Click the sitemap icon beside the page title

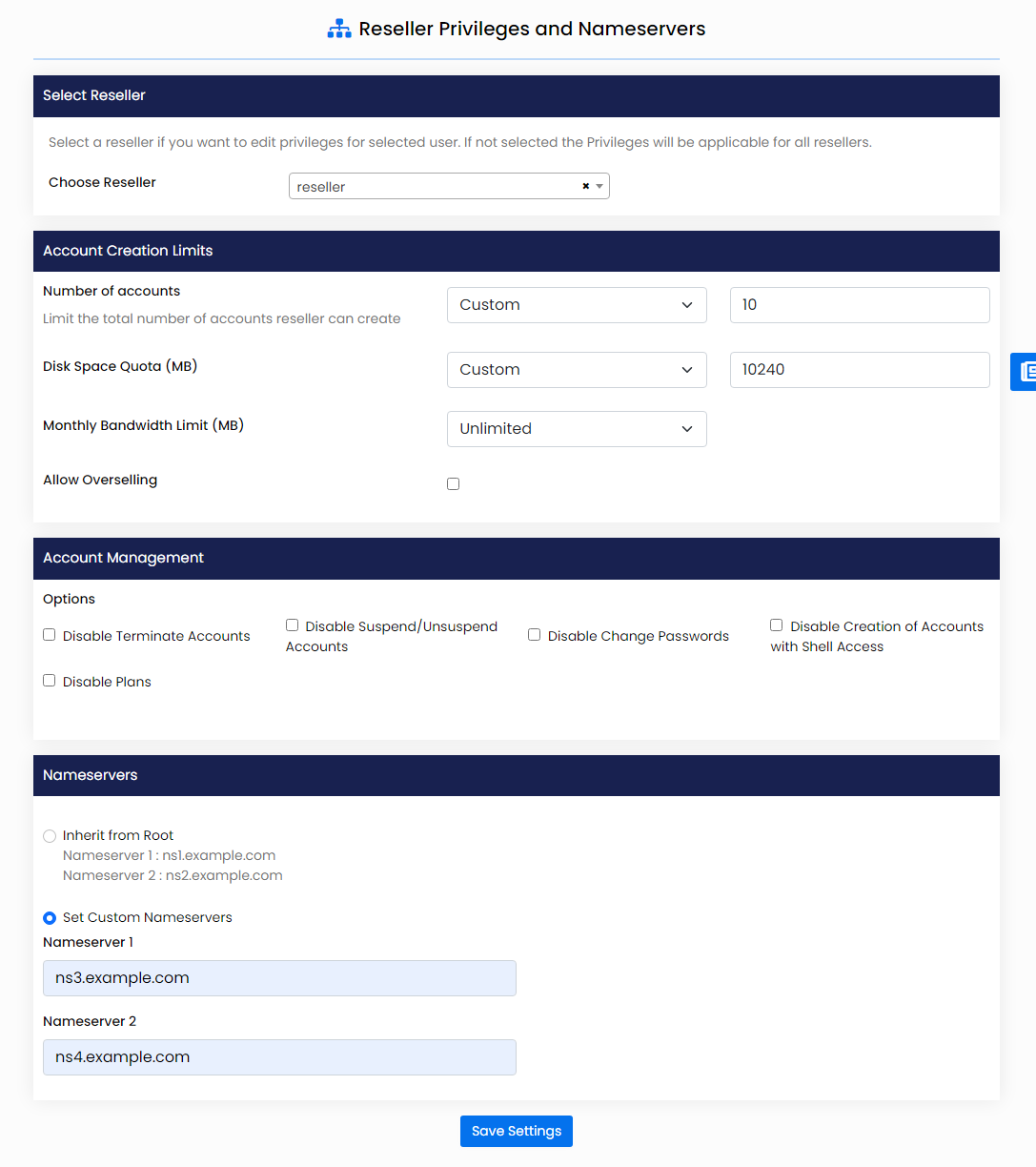coord(339,30)
